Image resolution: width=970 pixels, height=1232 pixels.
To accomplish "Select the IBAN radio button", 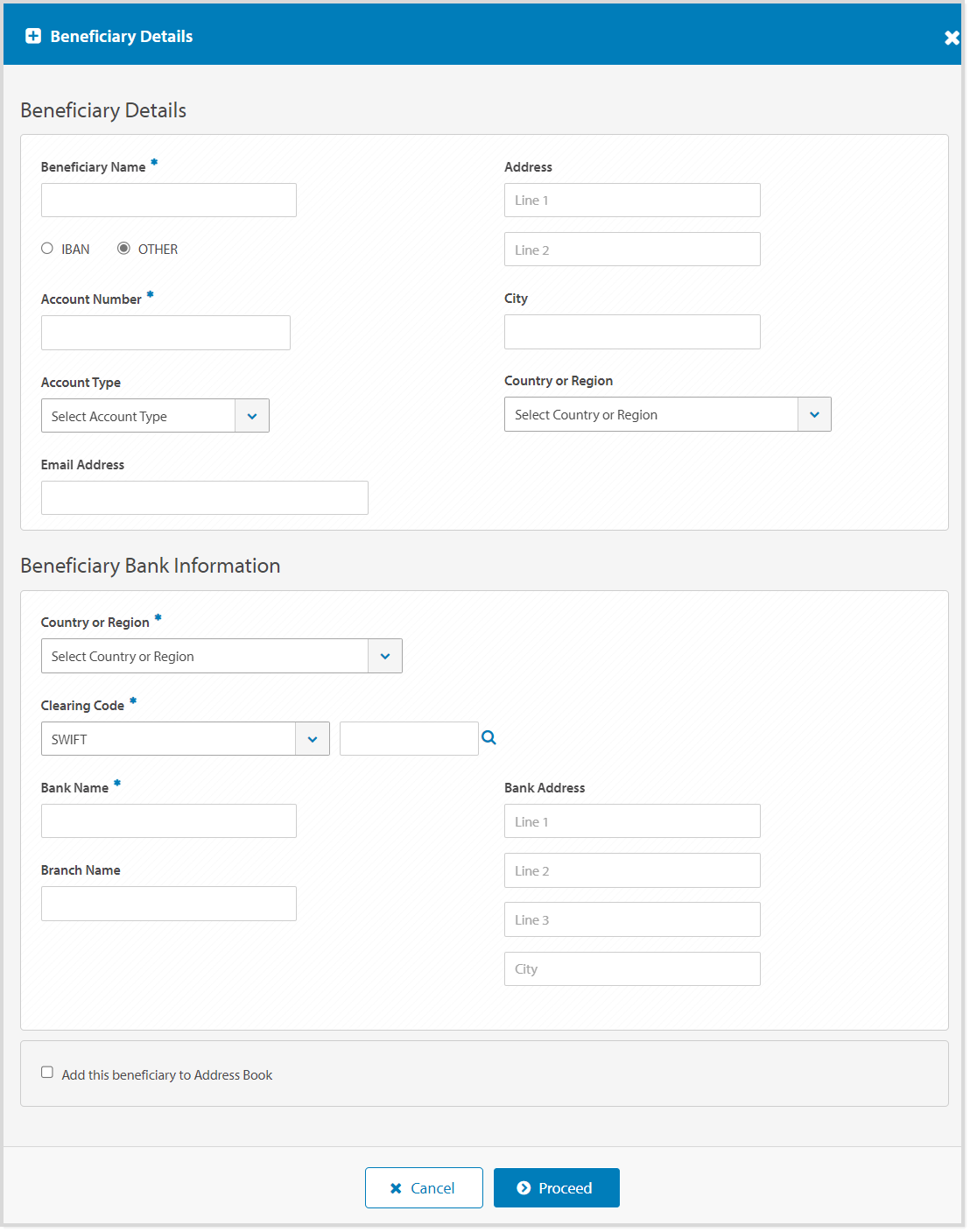I will [x=47, y=248].
